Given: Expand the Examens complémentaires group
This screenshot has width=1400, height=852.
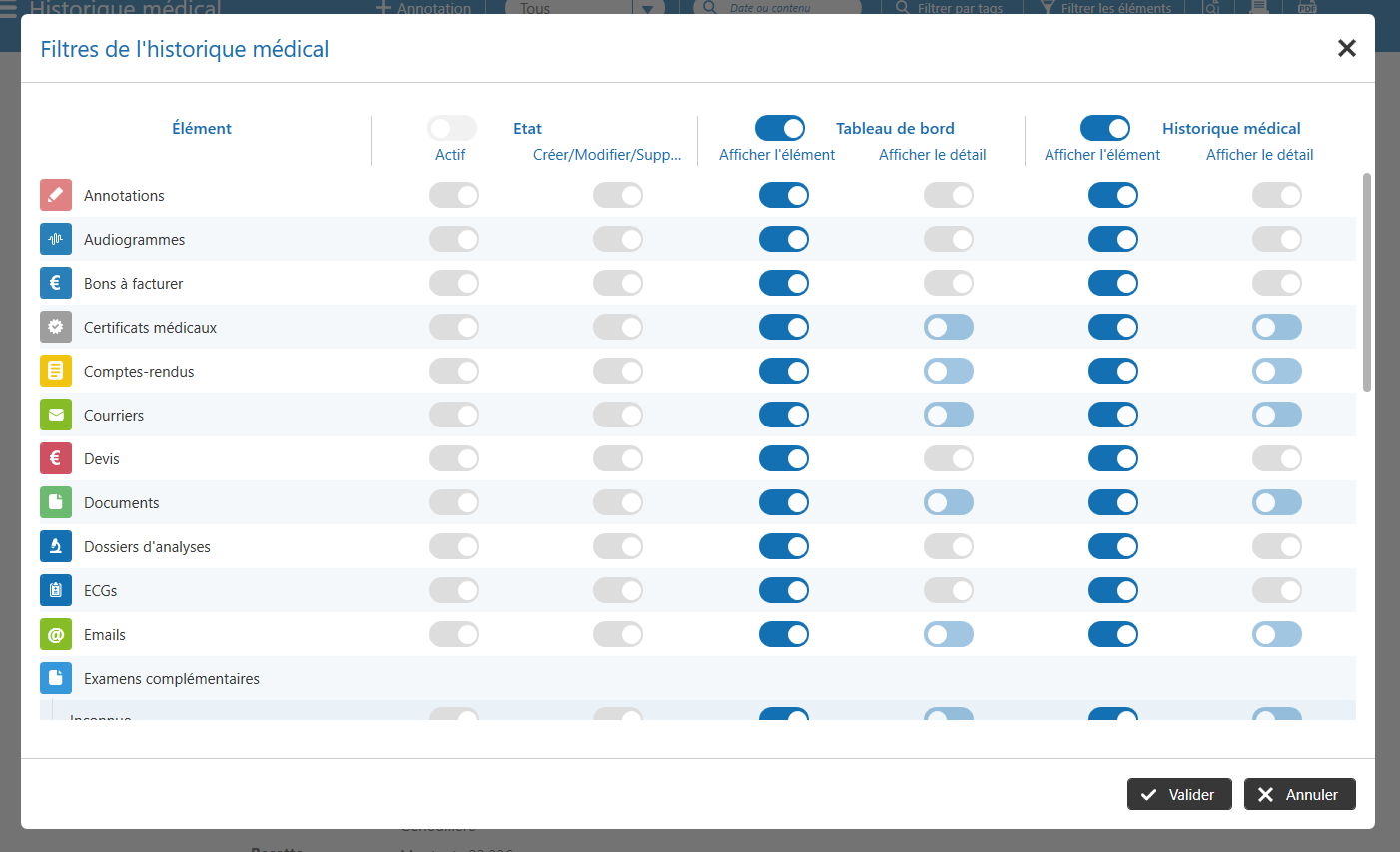Looking at the screenshot, I should tap(171, 679).
